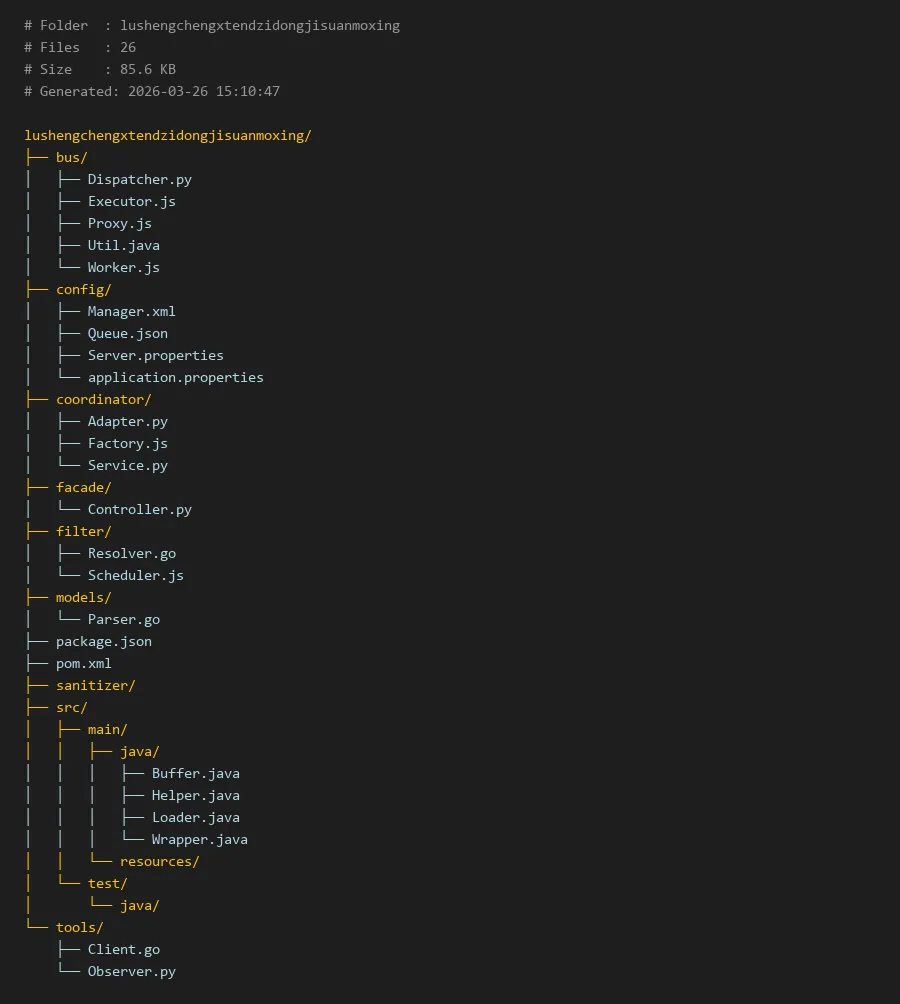Click the bus/ folder entry
This screenshot has width=900, height=1004.
[71, 157]
